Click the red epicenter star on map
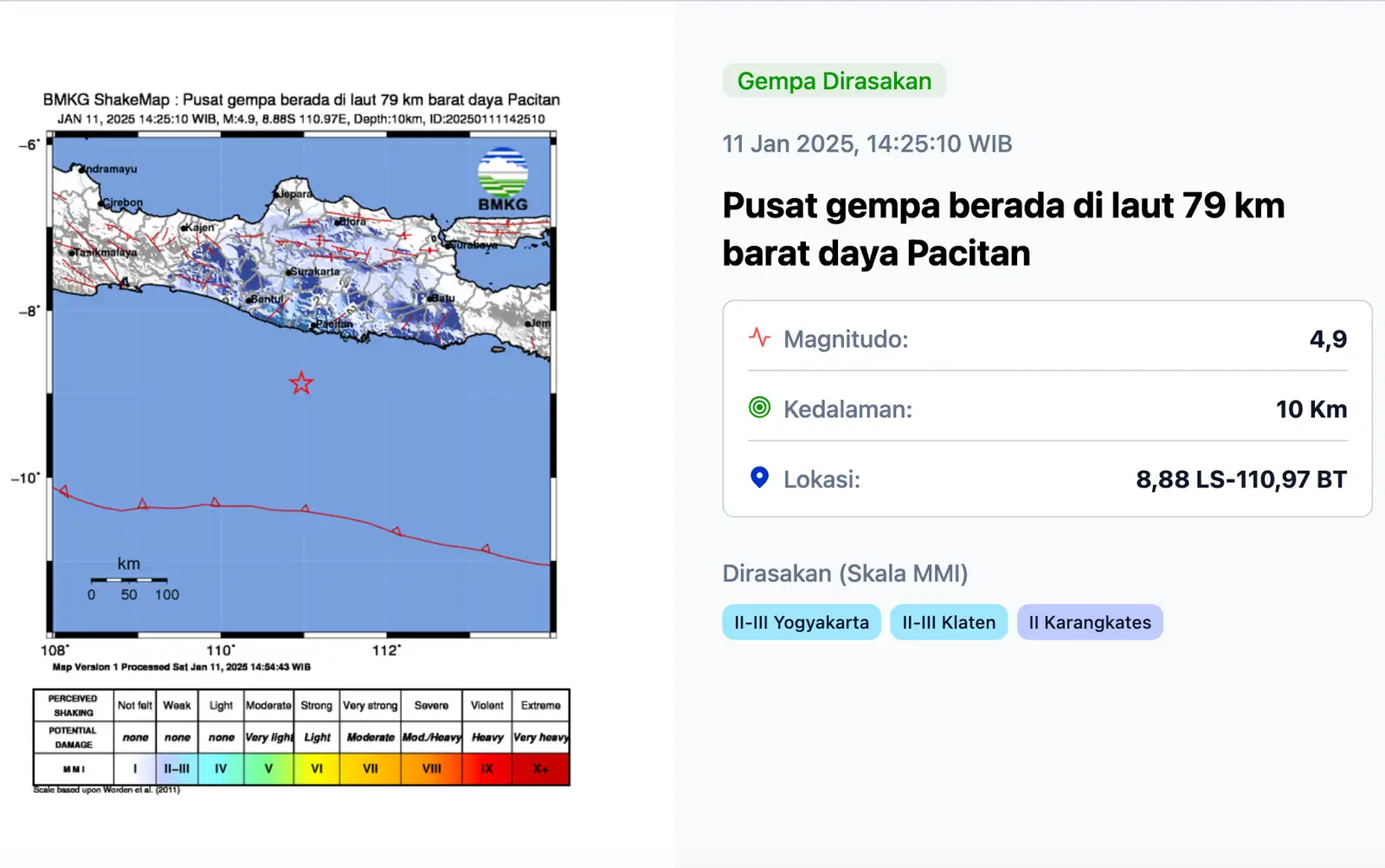This screenshot has height=868, width=1385. pos(301,383)
